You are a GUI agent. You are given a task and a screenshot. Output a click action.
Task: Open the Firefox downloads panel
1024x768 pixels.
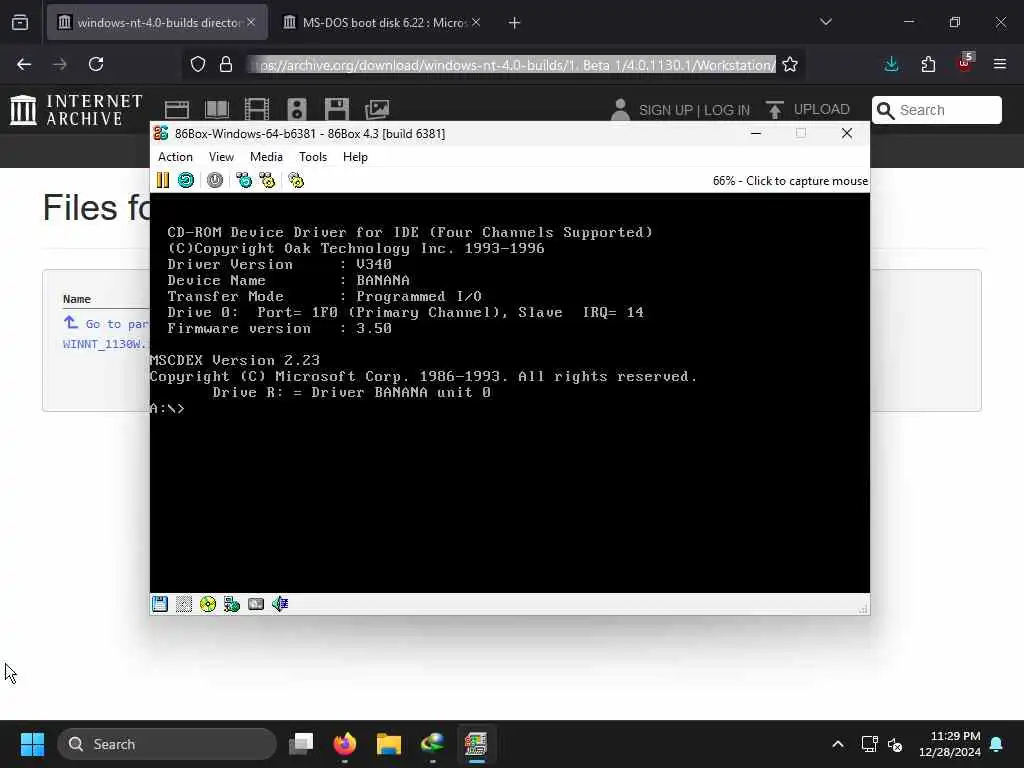[891, 64]
